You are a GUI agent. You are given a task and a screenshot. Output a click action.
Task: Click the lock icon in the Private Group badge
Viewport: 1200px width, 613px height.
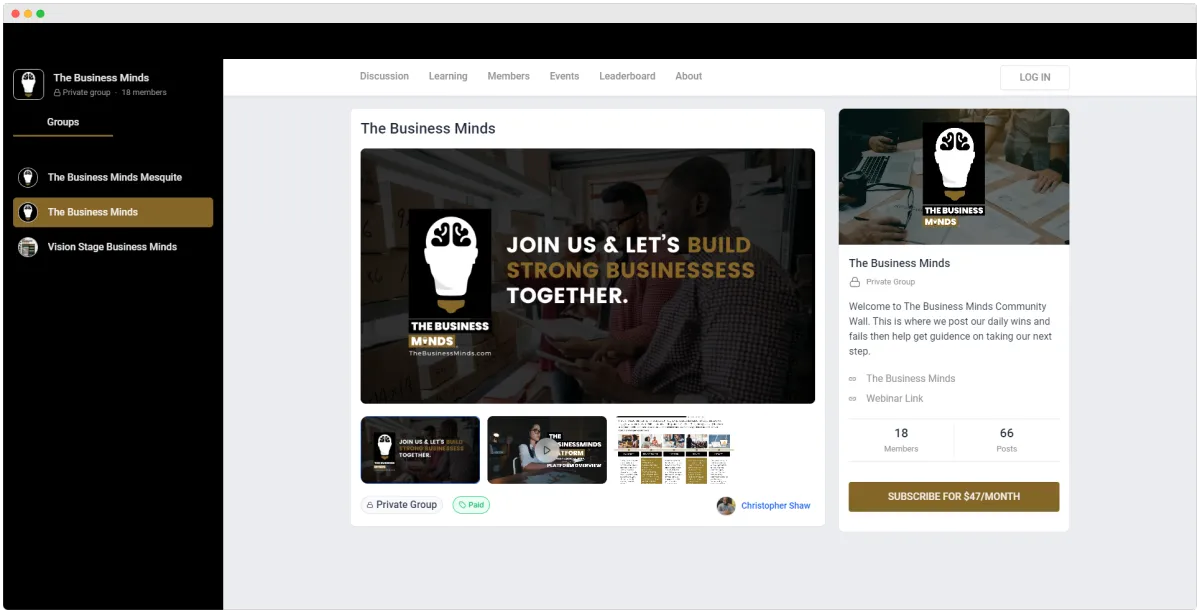tap(368, 504)
